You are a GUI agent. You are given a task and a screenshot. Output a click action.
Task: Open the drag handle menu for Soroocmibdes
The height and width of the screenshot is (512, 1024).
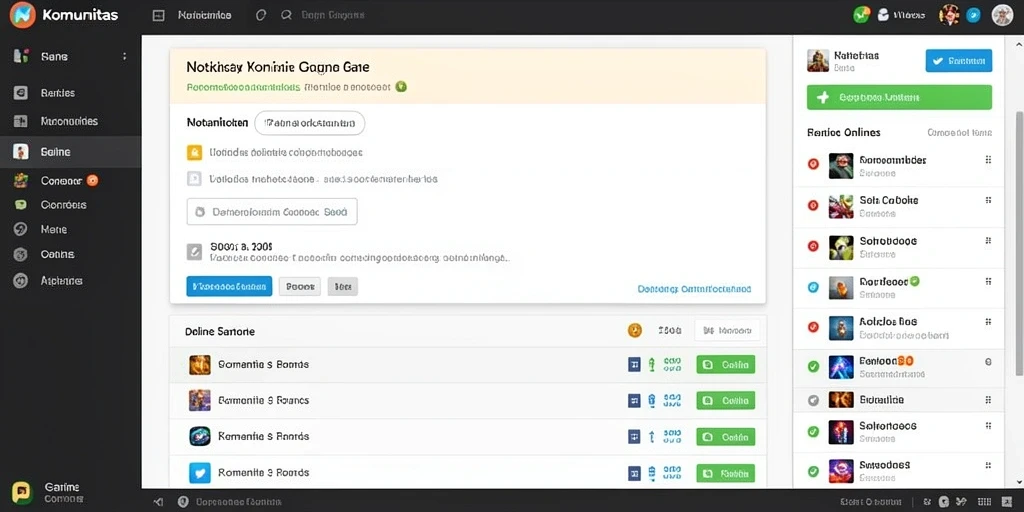tap(988, 160)
